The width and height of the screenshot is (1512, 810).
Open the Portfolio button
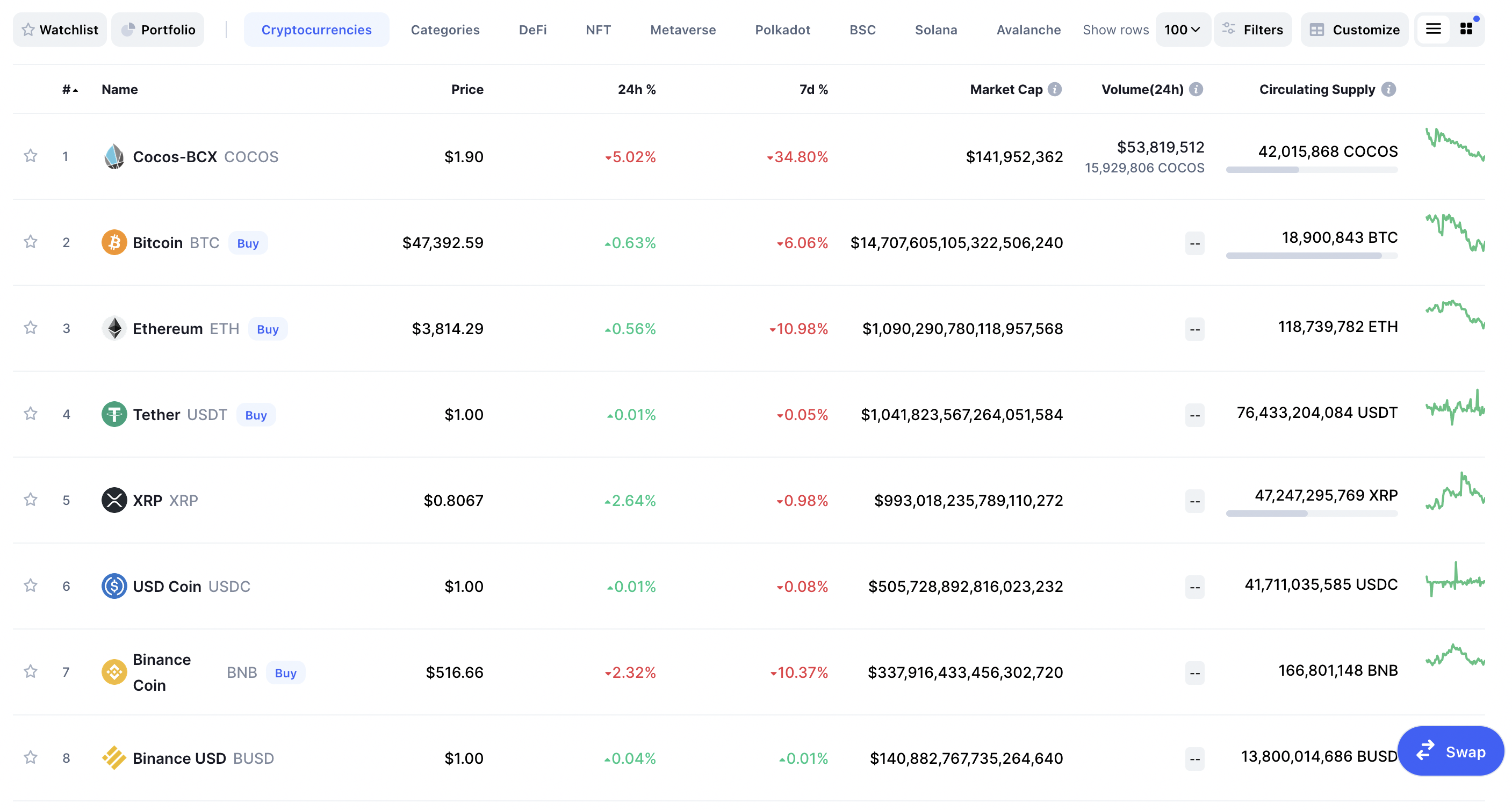[158, 30]
